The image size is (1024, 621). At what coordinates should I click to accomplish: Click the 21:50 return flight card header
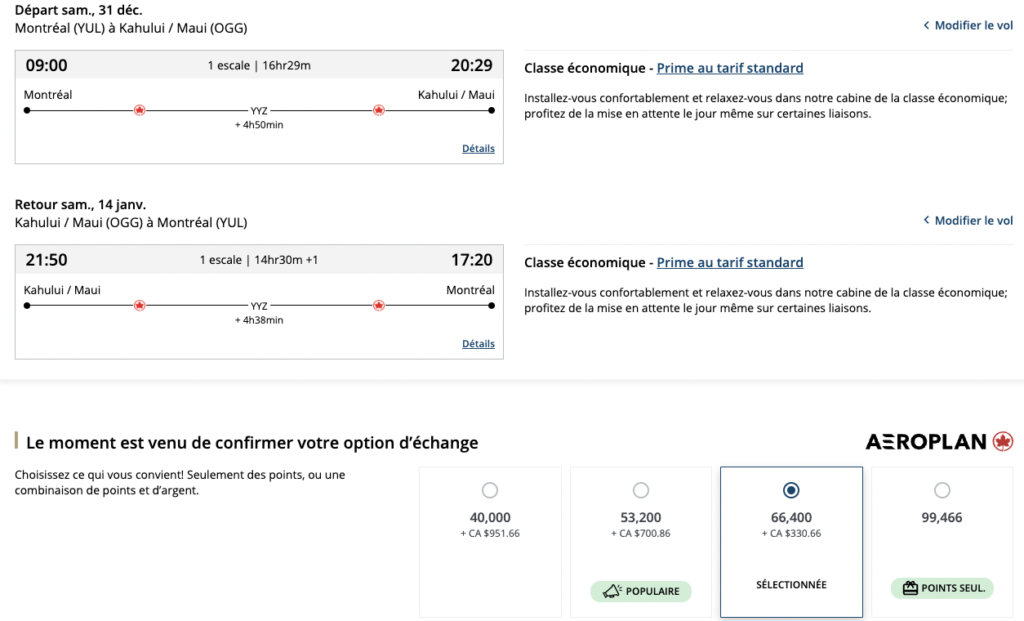(259, 260)
